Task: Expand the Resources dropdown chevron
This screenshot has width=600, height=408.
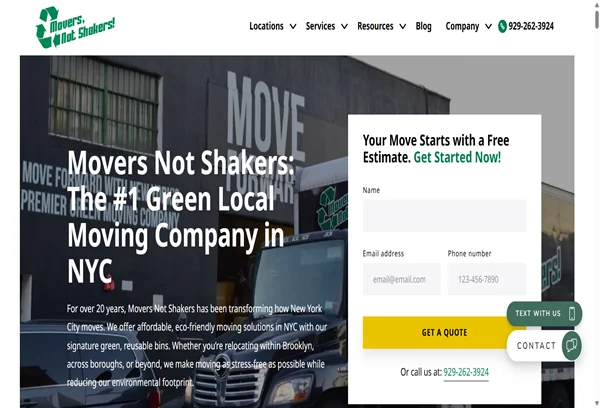Action: click(403, 26)
